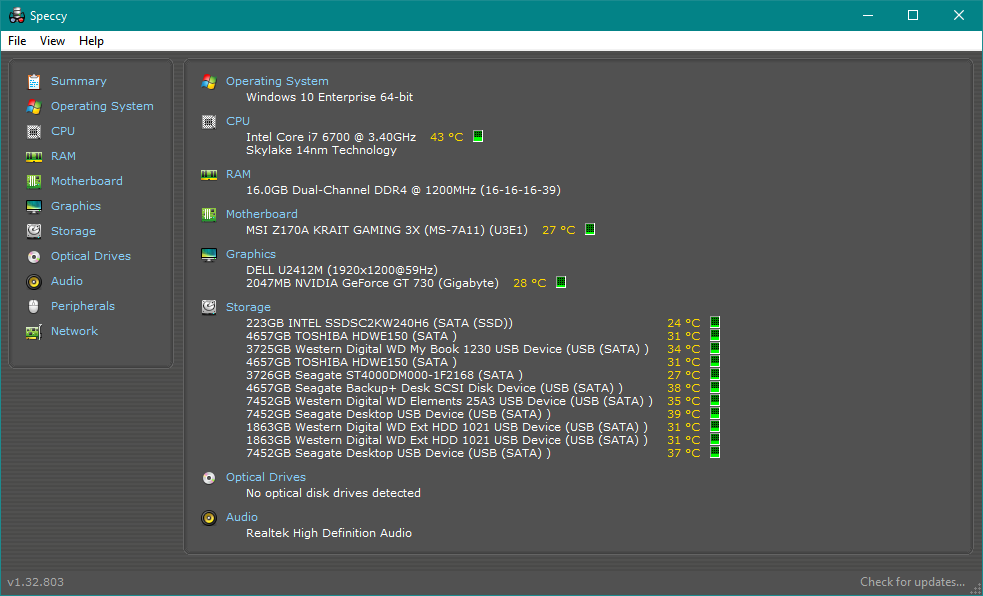Click the RAM heading link in main panel

(238, 174)
